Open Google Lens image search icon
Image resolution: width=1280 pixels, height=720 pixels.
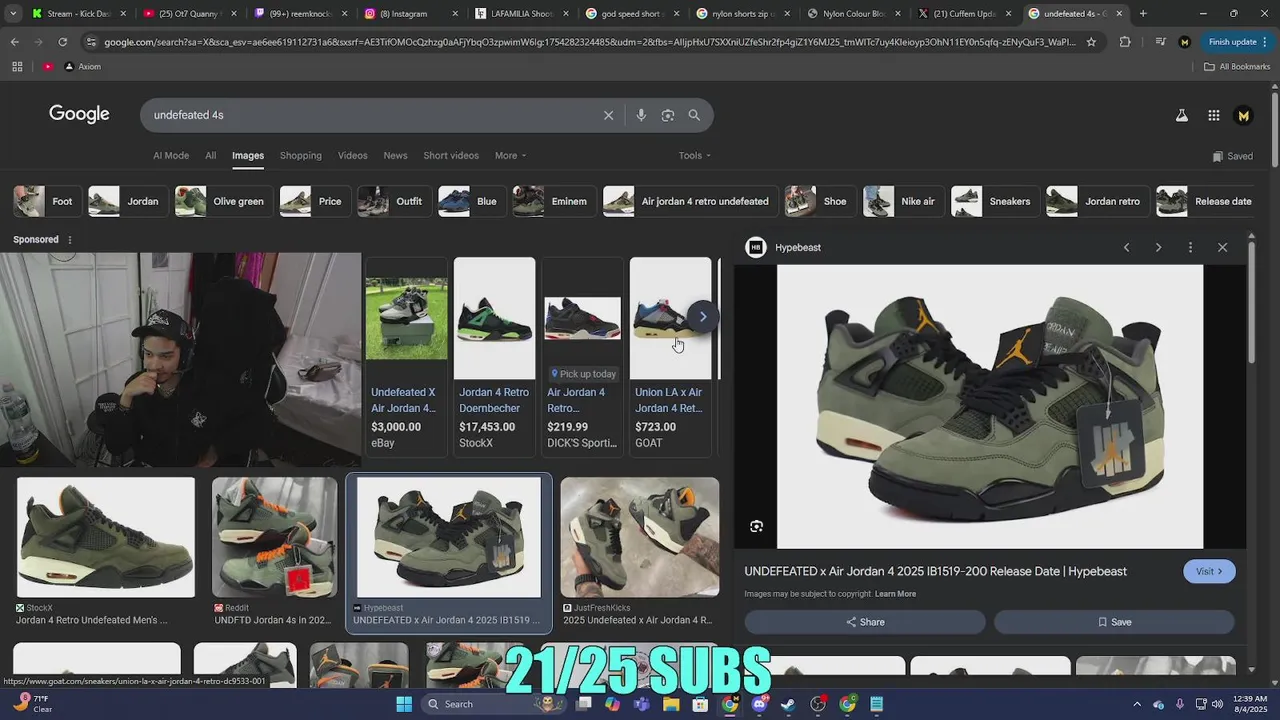(x=668, y=115)
